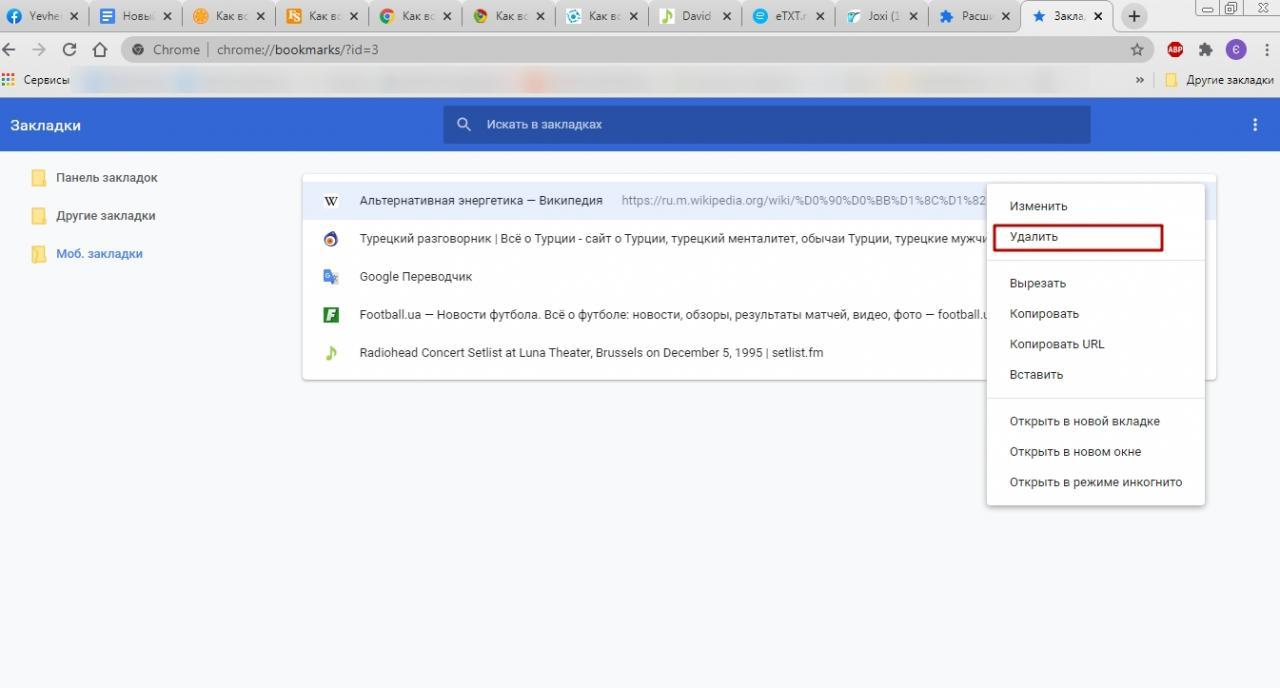Click the Сервисы shortcut label
1280x688 pixels.
pos(46,80)
